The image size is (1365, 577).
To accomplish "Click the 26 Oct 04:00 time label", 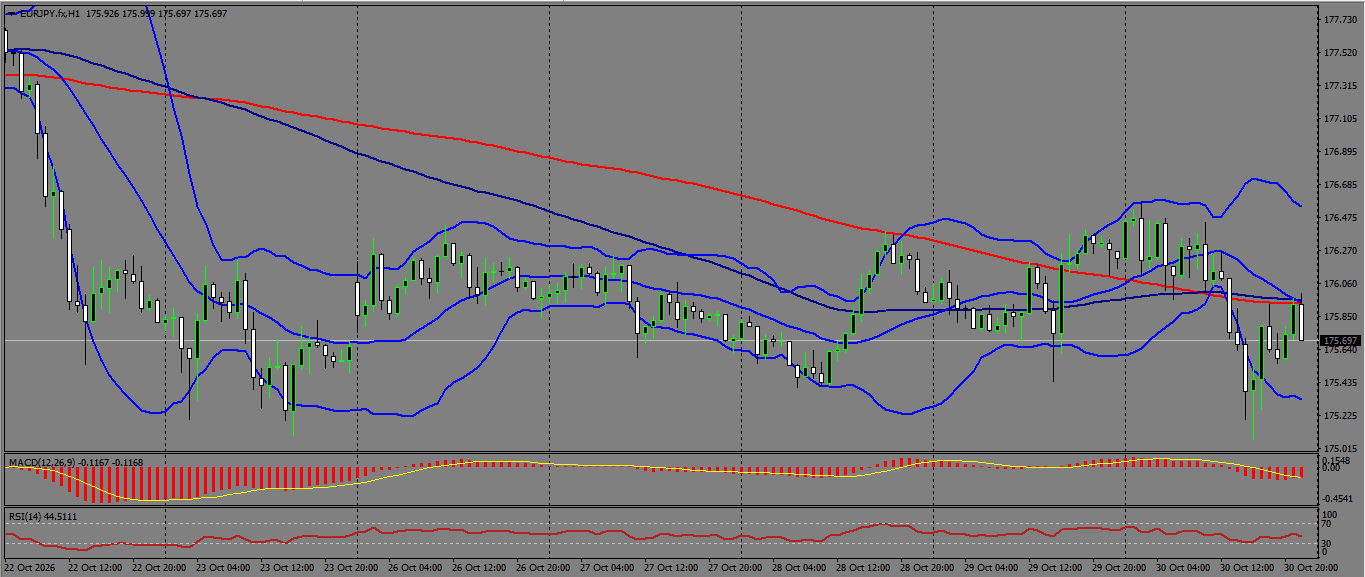I will (x=416, y=567).
